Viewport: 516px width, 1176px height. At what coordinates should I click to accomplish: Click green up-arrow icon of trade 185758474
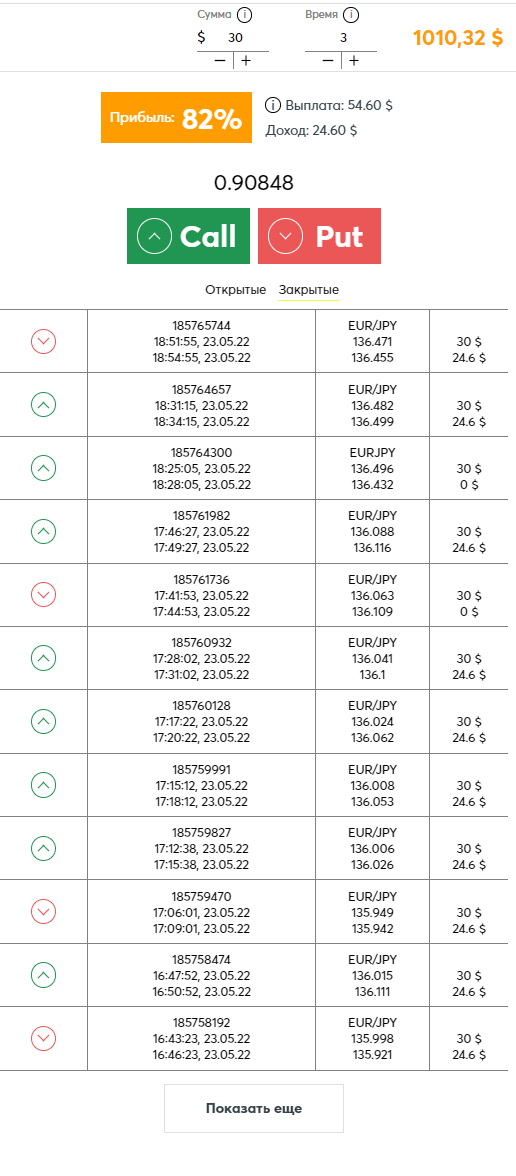pyautogui.click(x=44, y=975)
